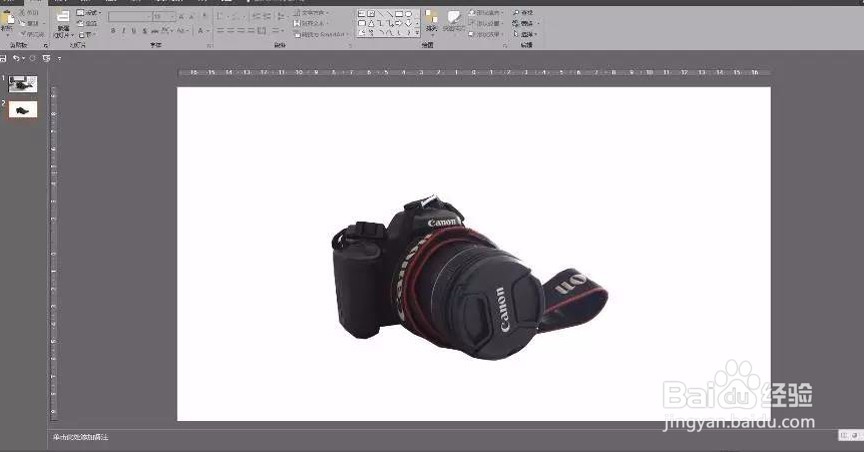This screenshot has width=864, height=452.
Task: Click the Paste icon in the ribbon
Action: [x=7, y=17]
